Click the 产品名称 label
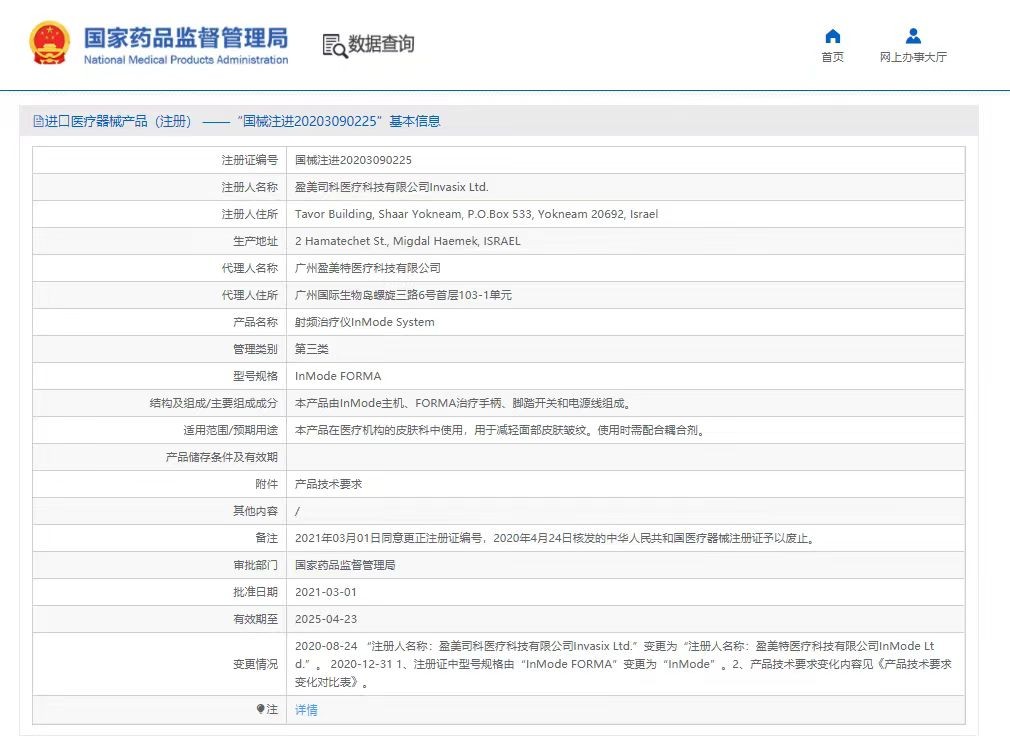 255,323
